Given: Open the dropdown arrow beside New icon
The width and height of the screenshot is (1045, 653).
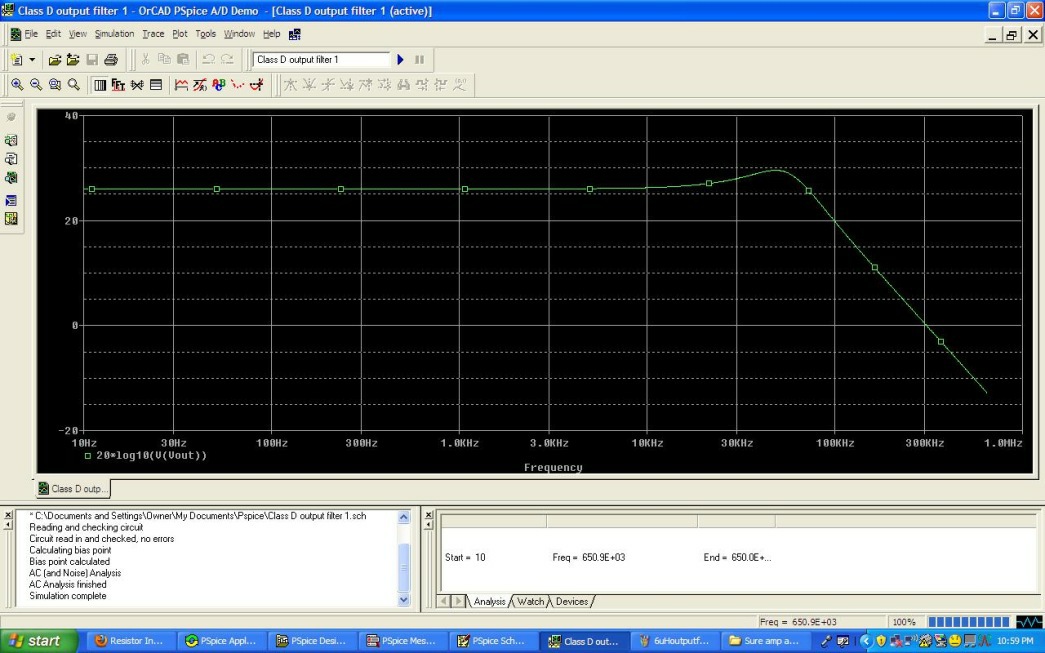Looking at the screenshot, I should pos(32,60).
